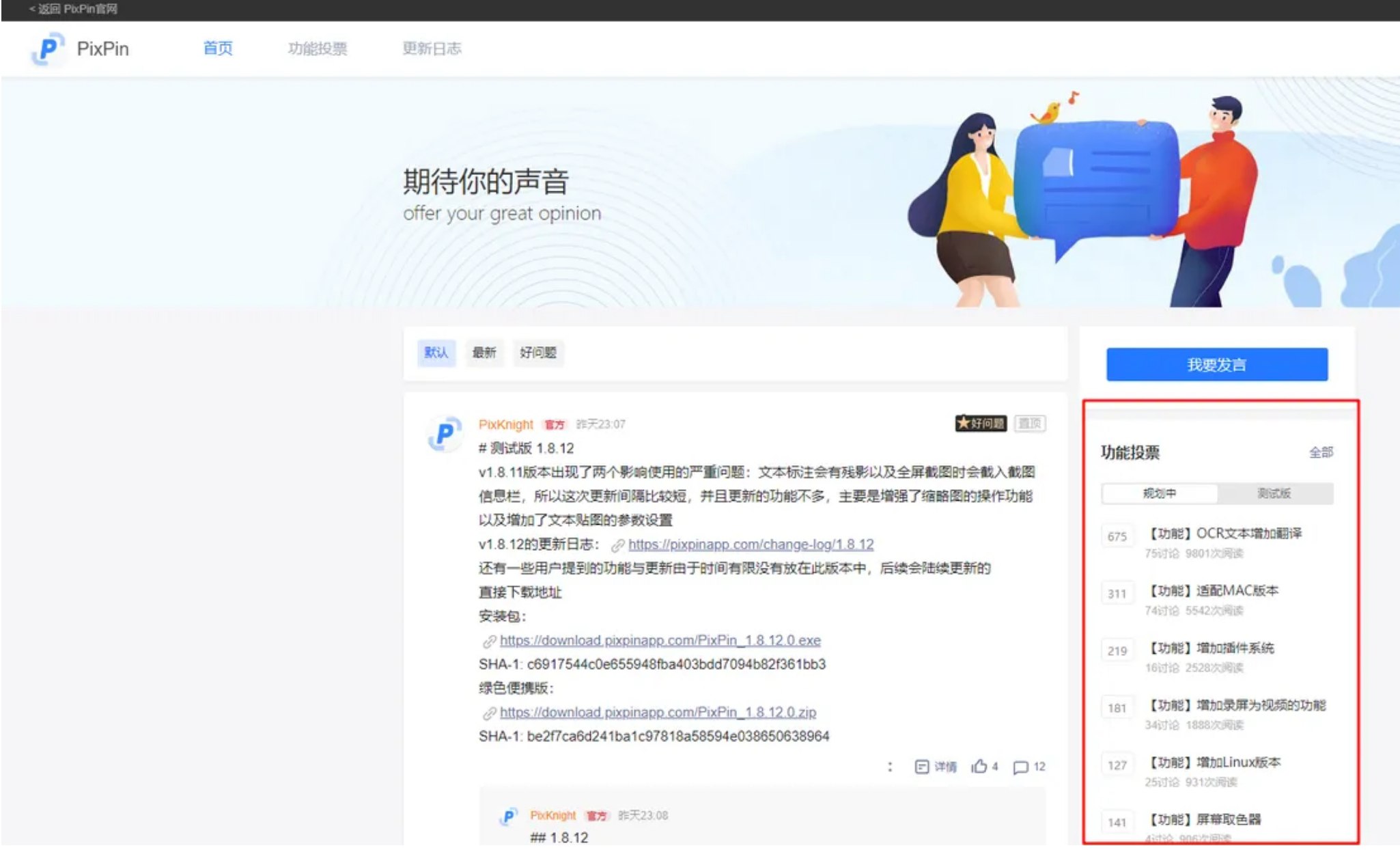1400x850 pixels.
Task: Click the small PixKnight avatar in reply
Action: tap(508, 816)
